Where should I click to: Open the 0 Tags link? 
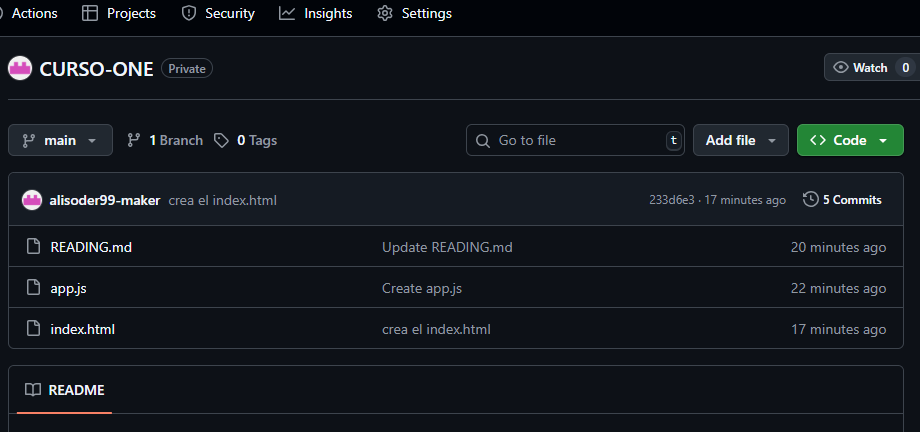(245, 140)
